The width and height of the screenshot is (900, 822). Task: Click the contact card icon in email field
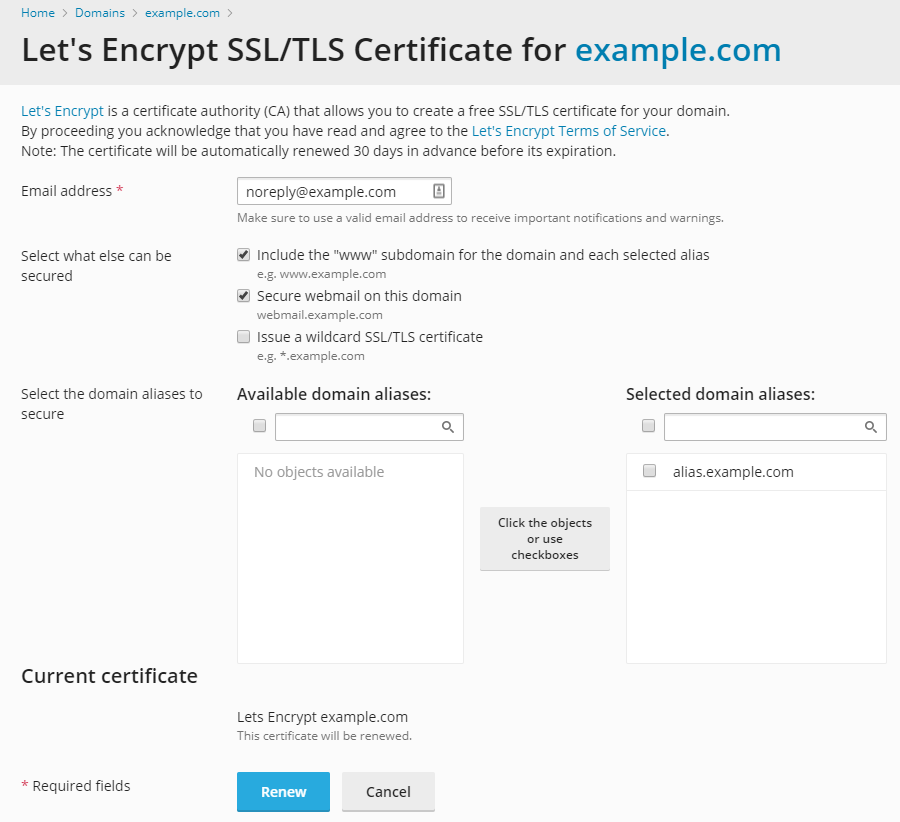[x=439, y=192]
